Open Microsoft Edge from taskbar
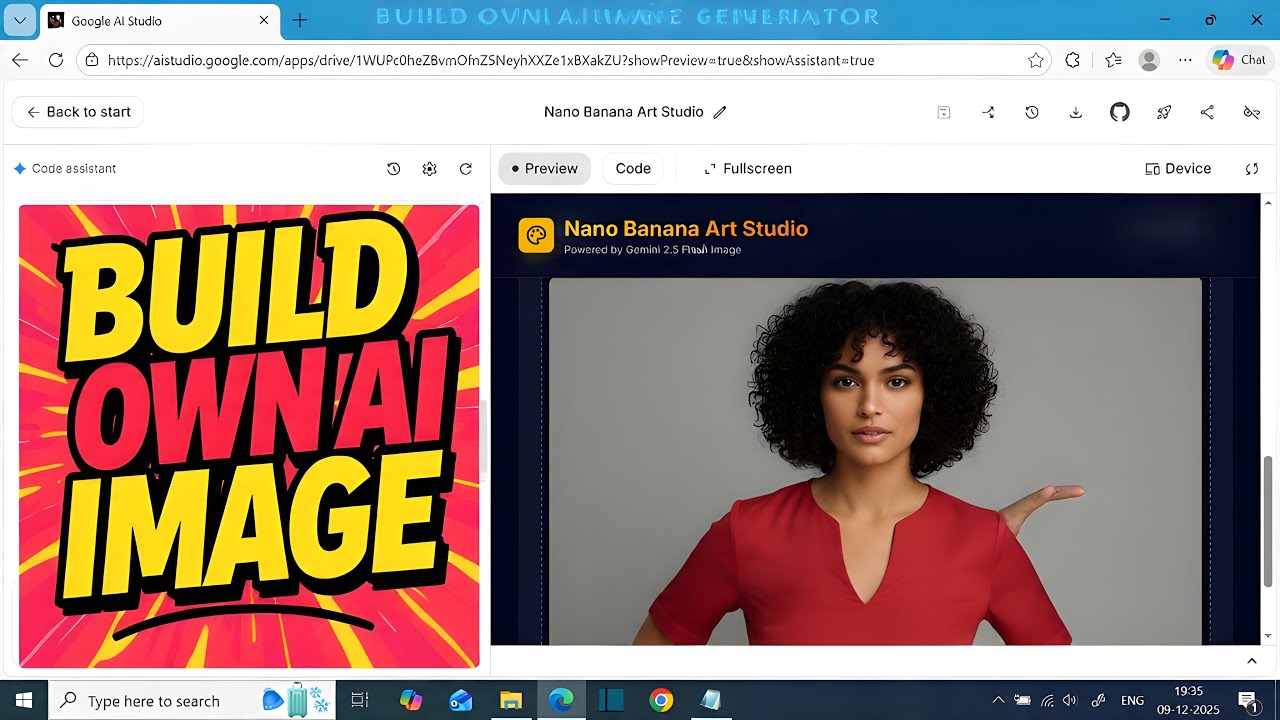Viewport: 1280px width, 720px height. click(561, 701)
